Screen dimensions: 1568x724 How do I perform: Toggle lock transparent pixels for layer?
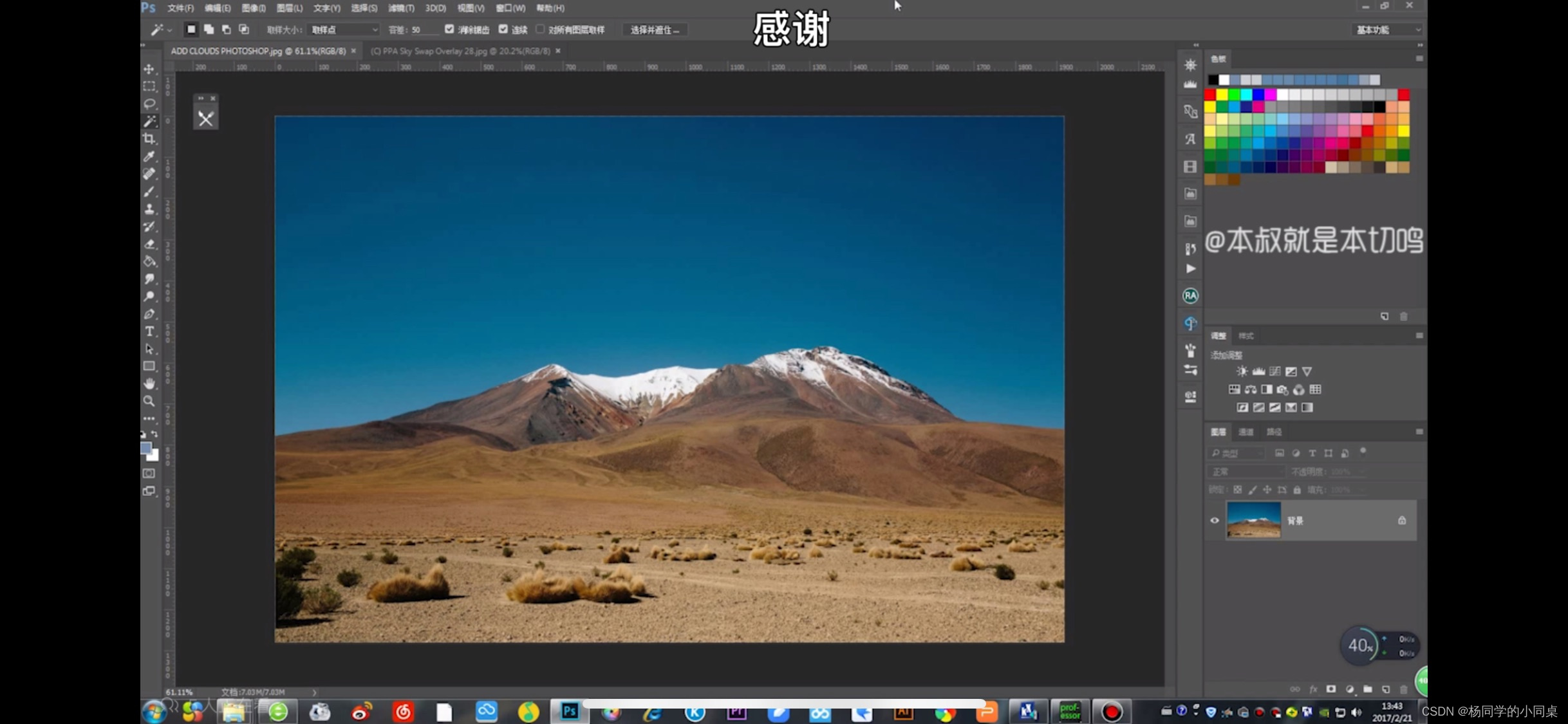pyautogui.click(x=1237, y=490)
